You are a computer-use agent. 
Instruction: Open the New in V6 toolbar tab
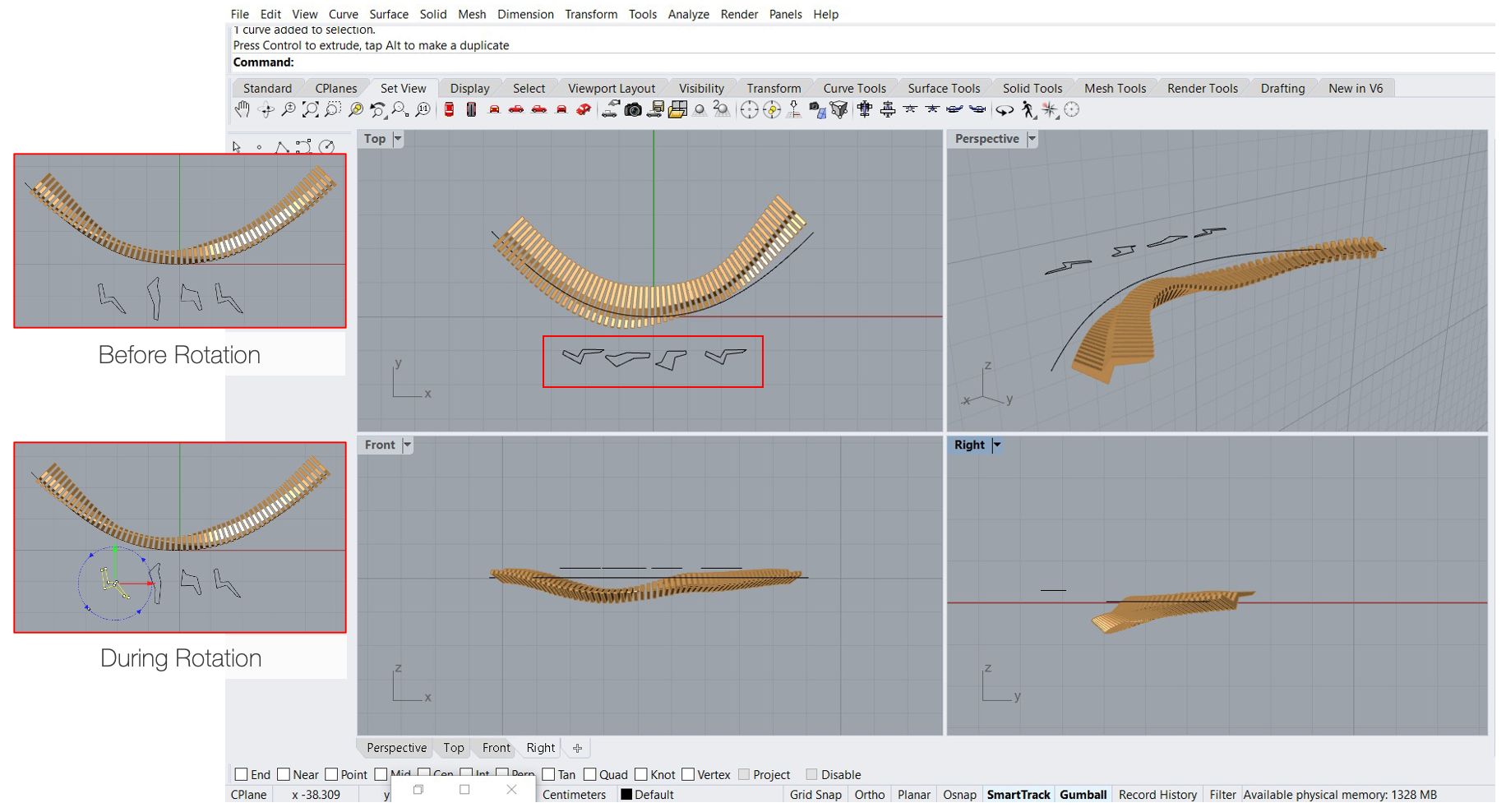(x=1356, y=88)
